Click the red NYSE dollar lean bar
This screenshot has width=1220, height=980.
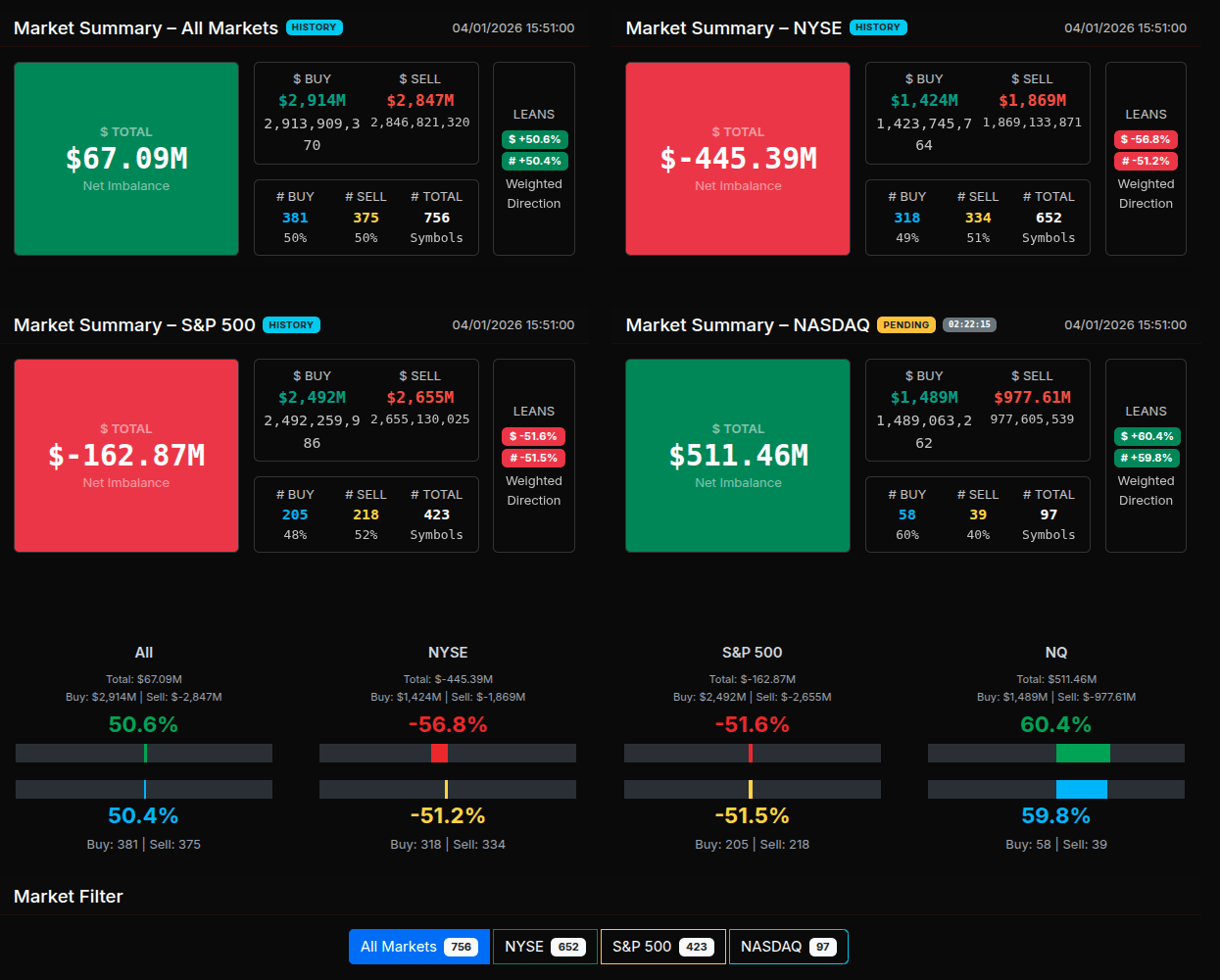click(439, 753)
